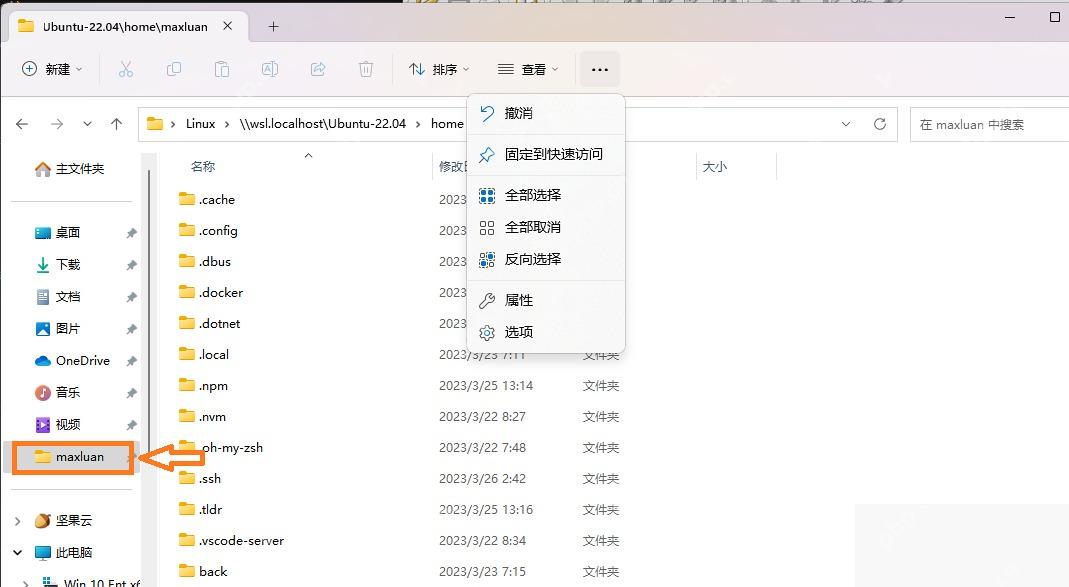
Task: Click chevron after Linux in breadcrumb
Action: (228, 124)
